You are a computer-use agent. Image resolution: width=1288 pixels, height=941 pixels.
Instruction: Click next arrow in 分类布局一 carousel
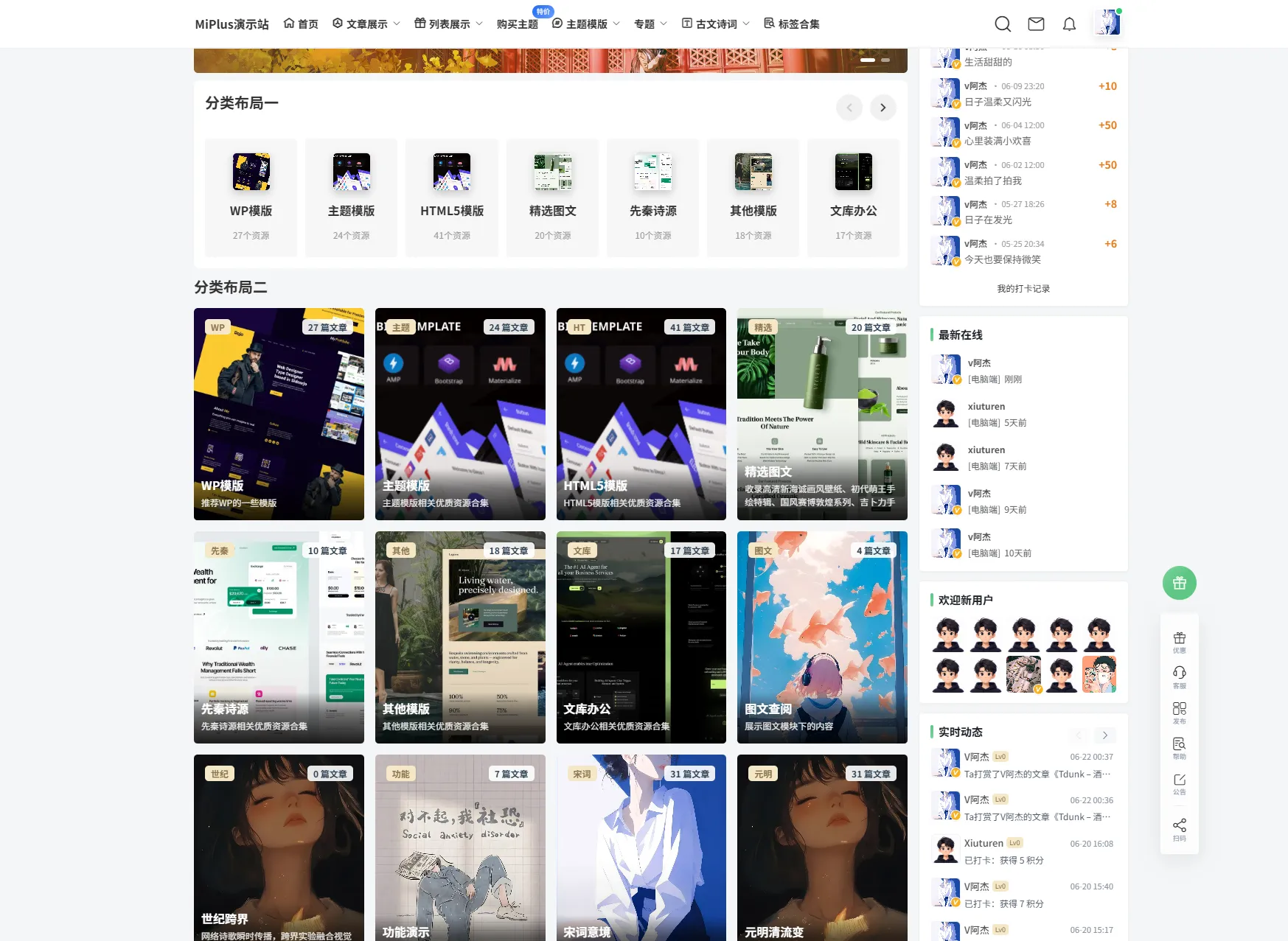coord(883,108)
